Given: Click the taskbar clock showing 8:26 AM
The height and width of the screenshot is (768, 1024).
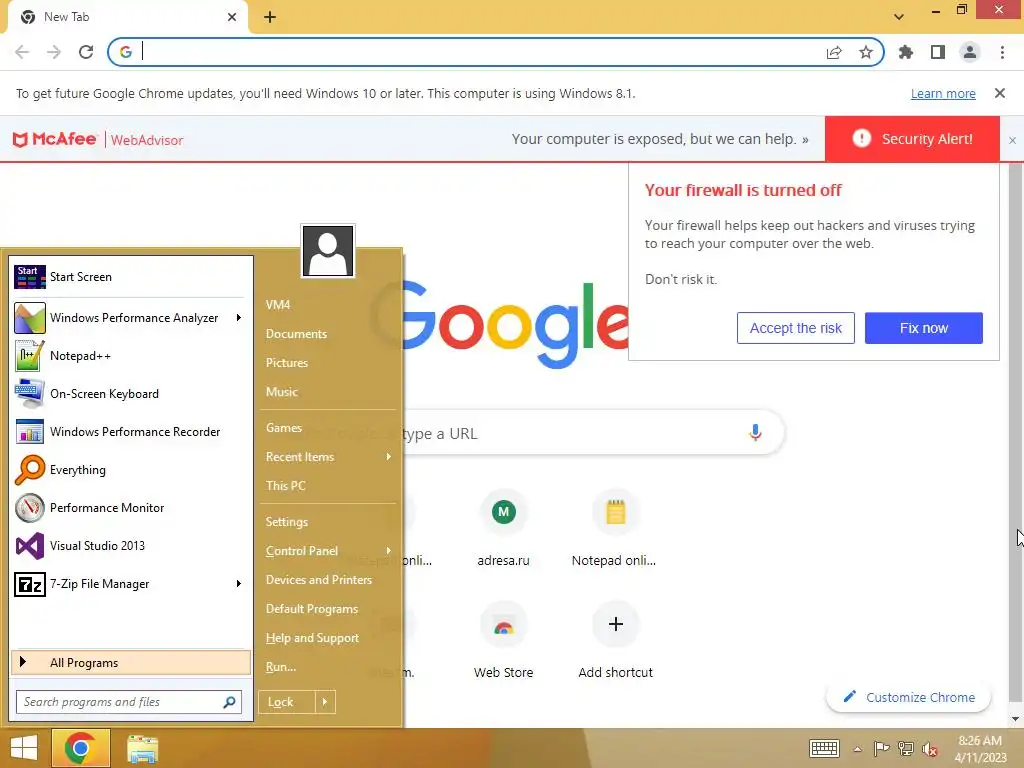Looking at the screenshot, I should click(x=980, y=749).
